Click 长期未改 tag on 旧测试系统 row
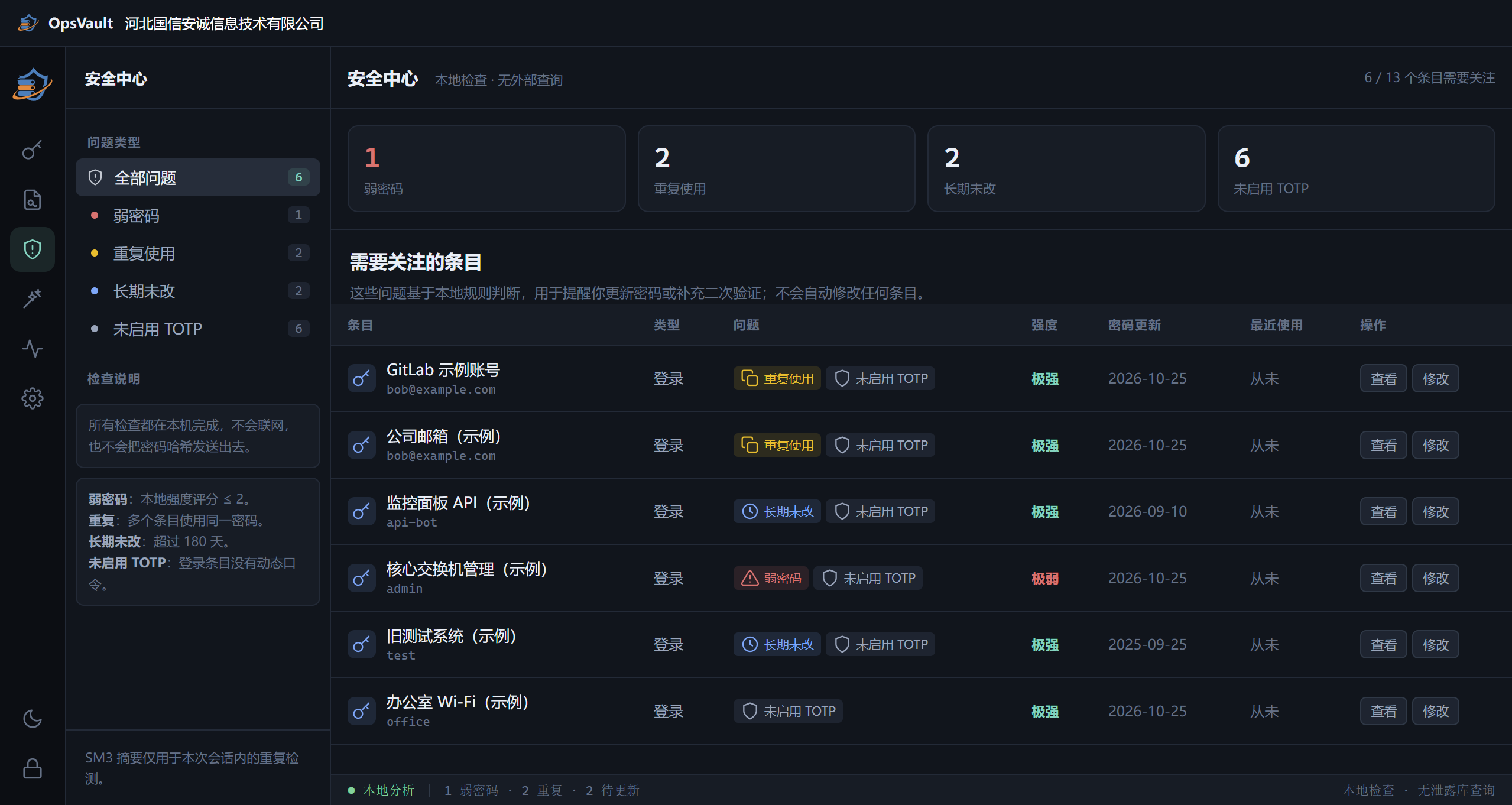 coord(777,644)
